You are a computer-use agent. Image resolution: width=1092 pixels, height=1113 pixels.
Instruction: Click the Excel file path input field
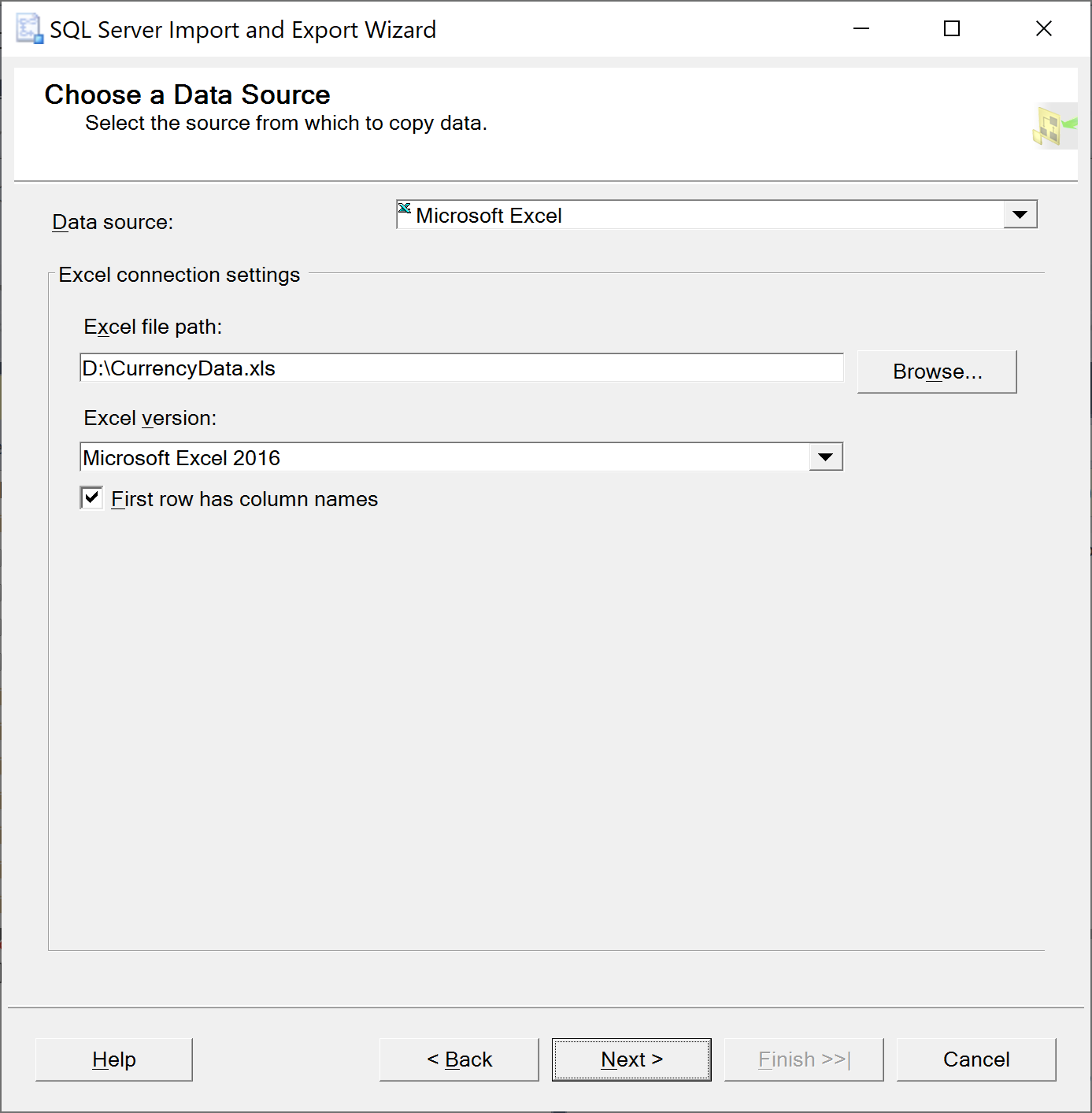[x=461, y=368]
